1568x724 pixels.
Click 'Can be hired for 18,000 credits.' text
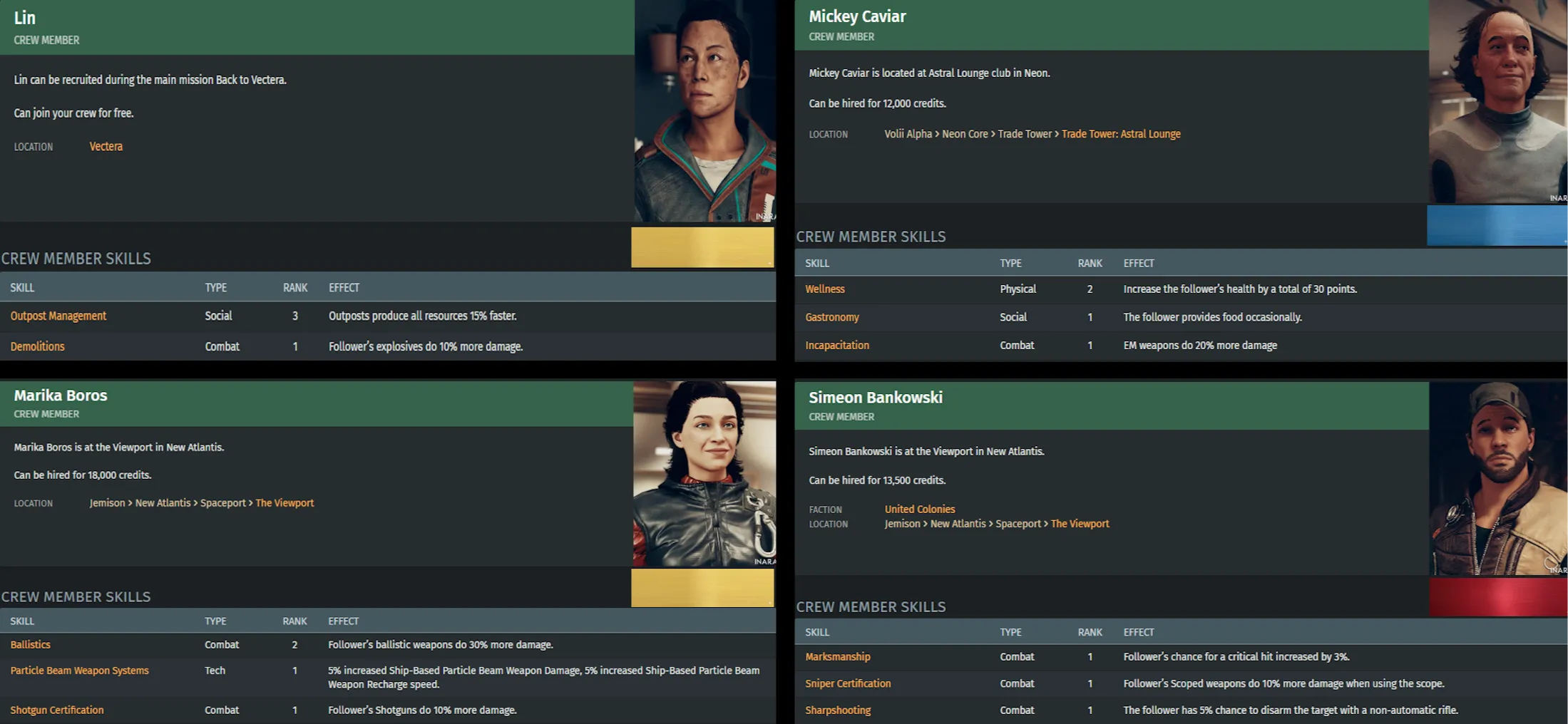pyautogui.click(x=83, y=475)
